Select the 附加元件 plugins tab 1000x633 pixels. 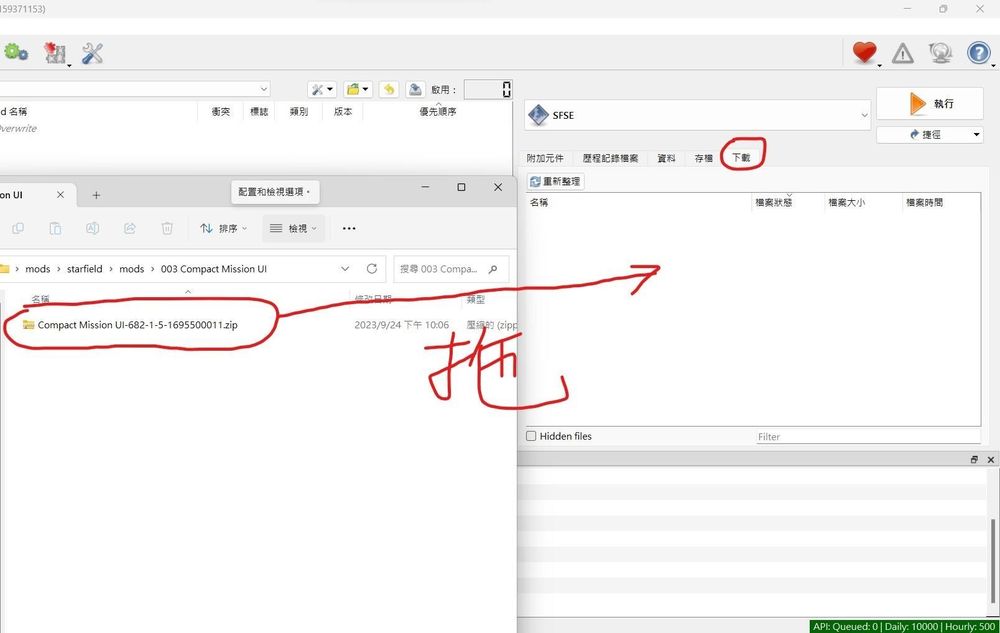point(544,157)
